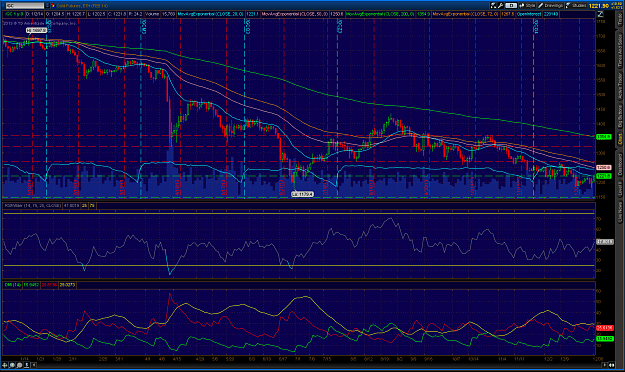
Task: Click the zoom tool icon in bottom toolbar
Action: 12,365
